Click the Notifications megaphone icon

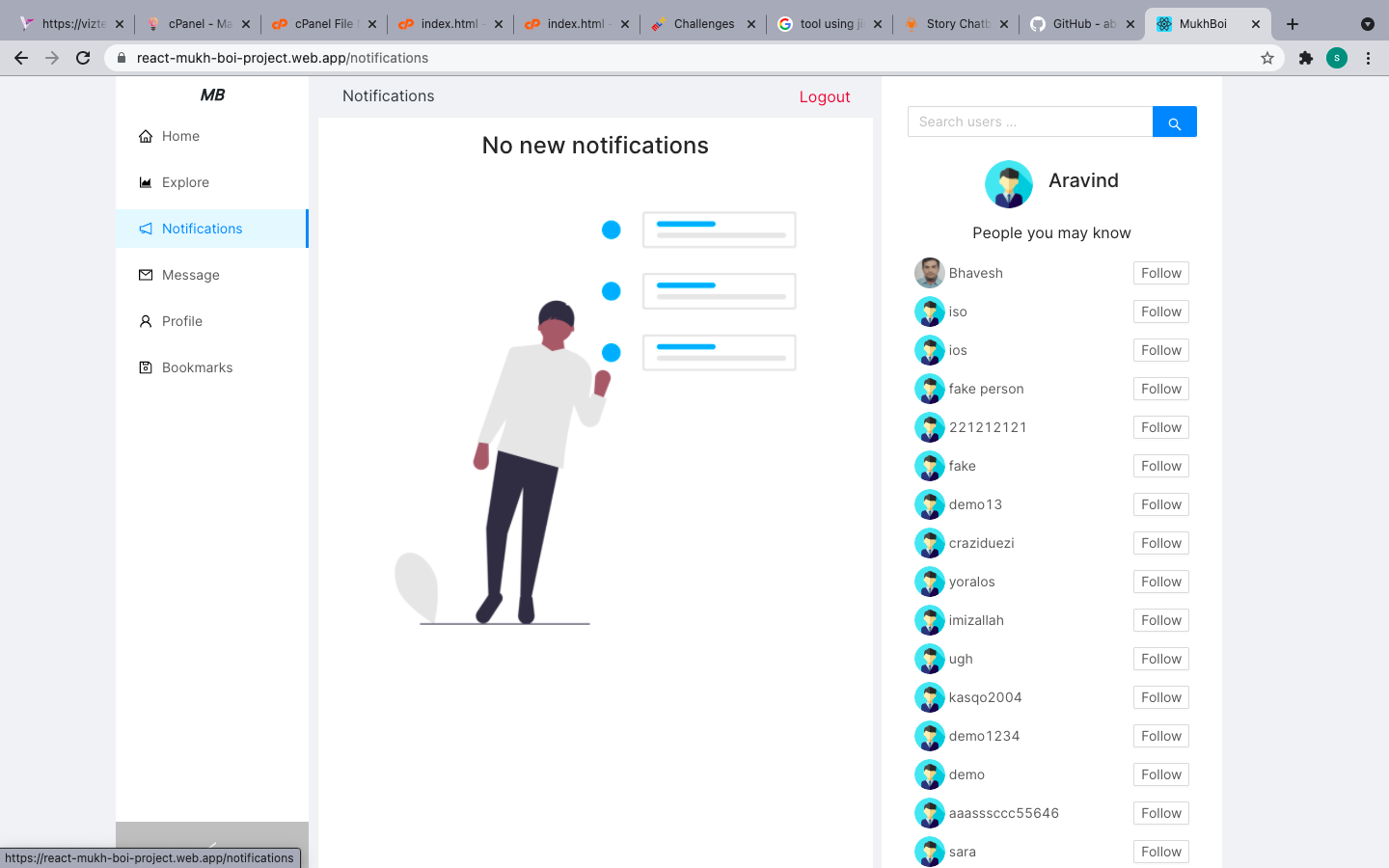146,229
